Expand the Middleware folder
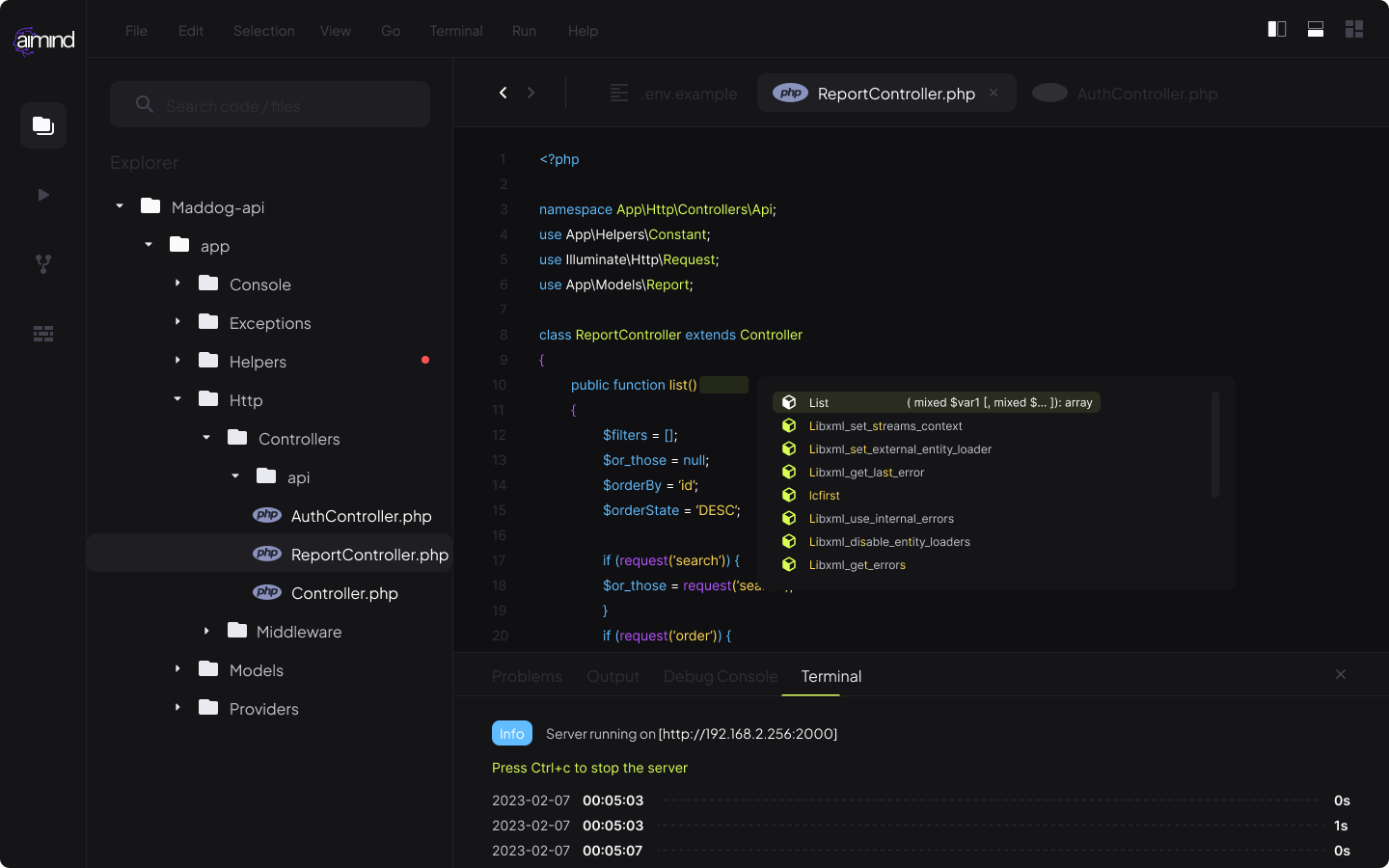 206,631
